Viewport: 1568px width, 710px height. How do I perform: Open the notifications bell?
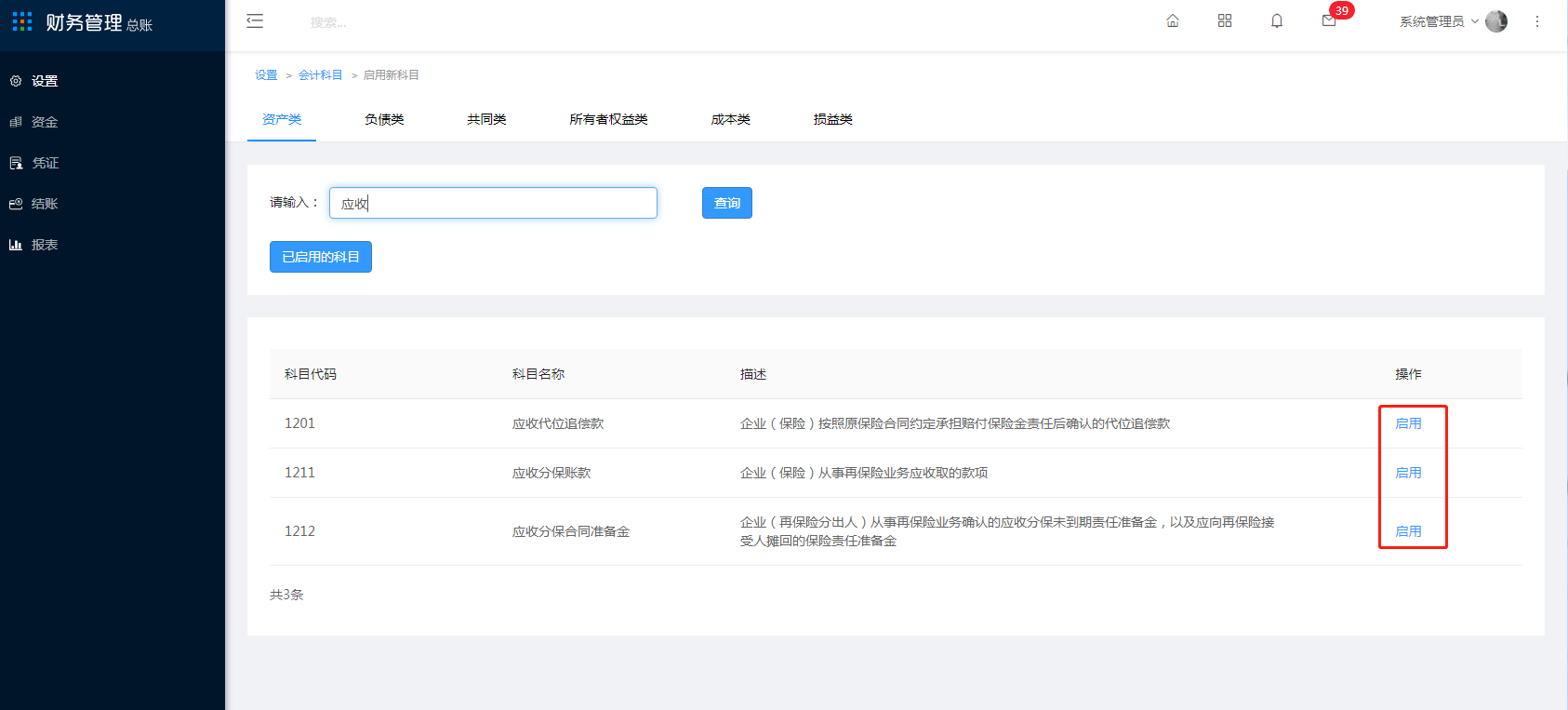(1277, 20)
